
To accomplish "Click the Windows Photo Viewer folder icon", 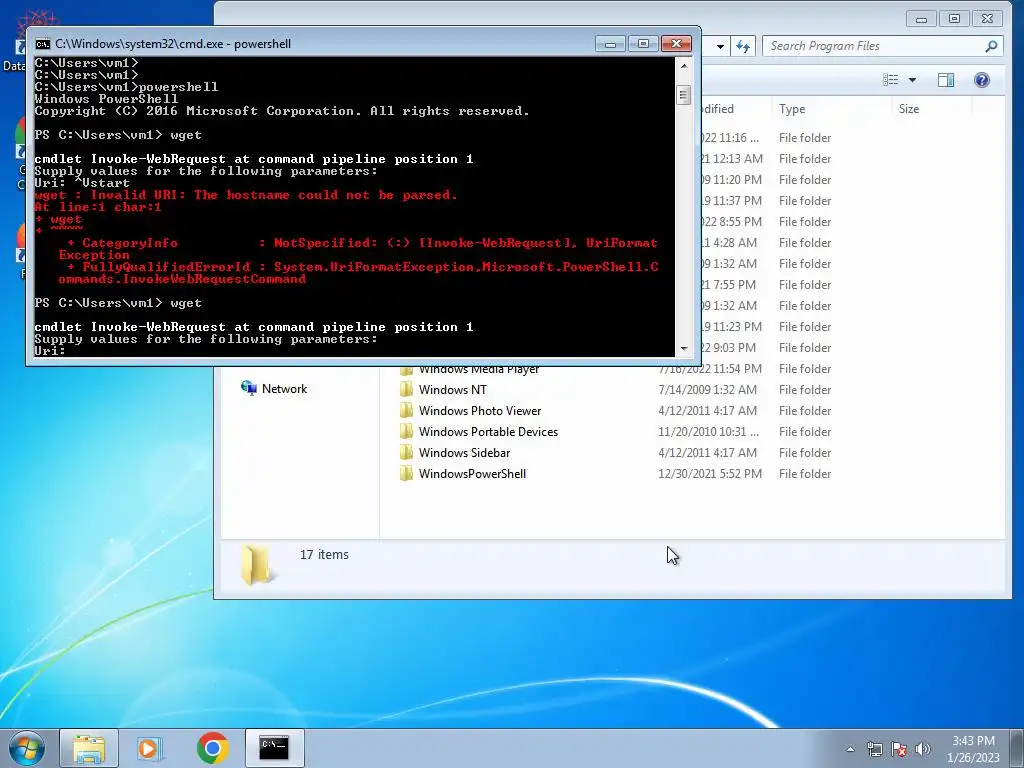I will click(406, 411).
